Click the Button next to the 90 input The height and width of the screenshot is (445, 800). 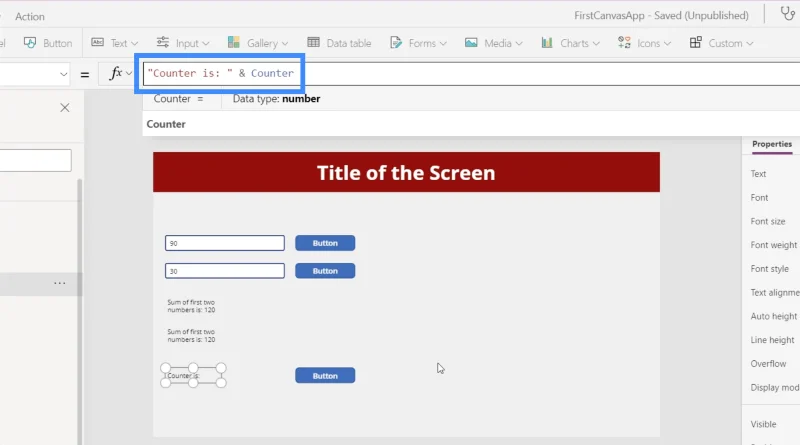tap(325, 243)
